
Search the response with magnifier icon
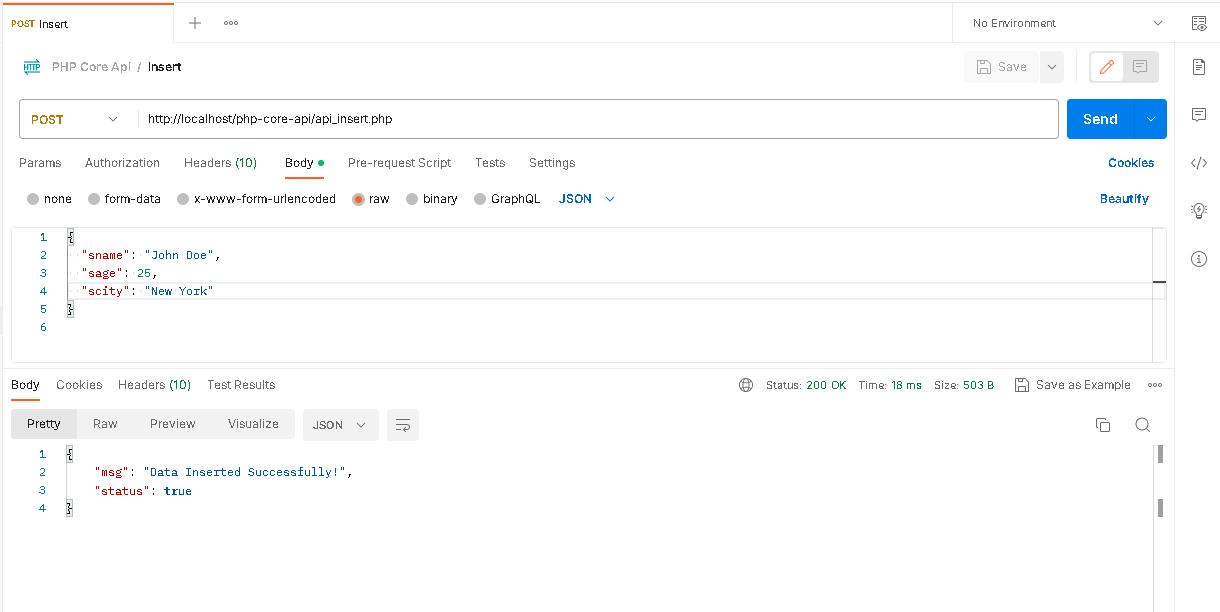pos(1142,425)
